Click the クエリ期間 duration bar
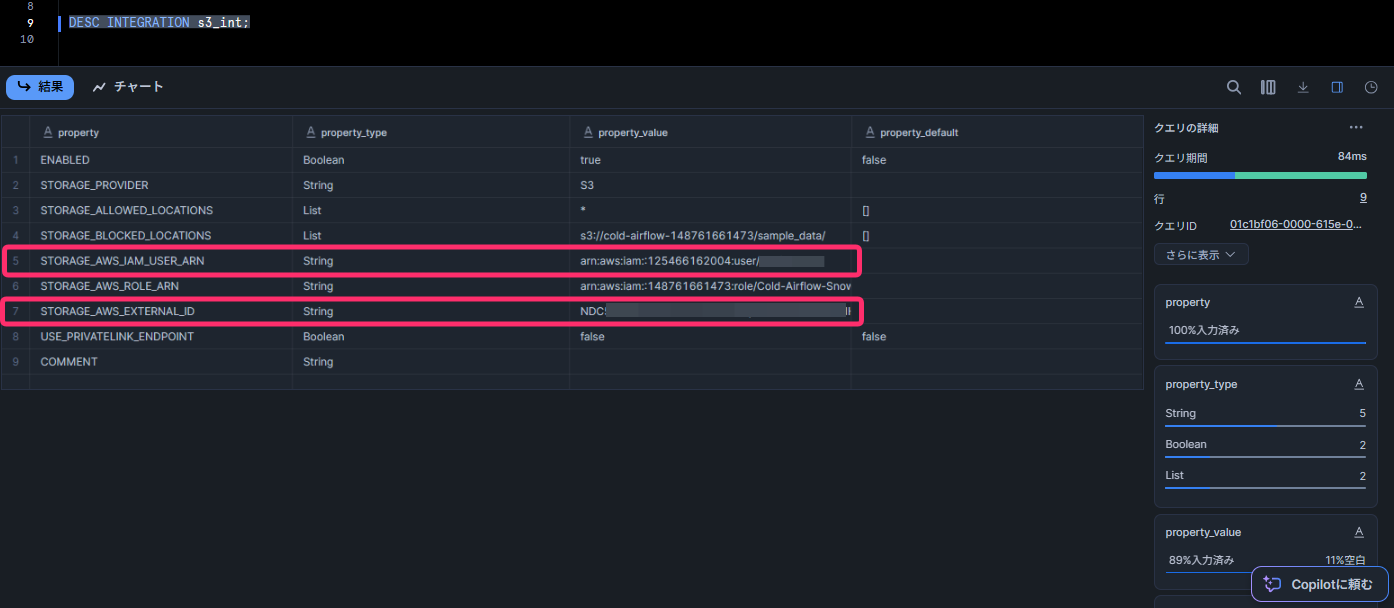This screenshot has height=608, width=1394. coord(1260,175)
